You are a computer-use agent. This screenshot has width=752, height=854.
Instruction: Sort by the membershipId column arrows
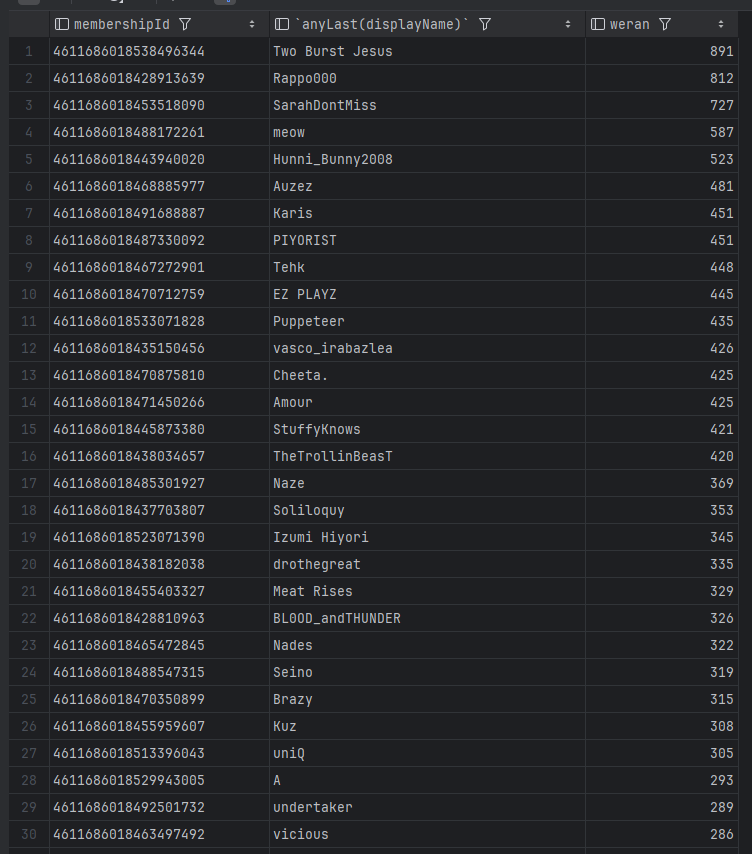coord(252,24)
